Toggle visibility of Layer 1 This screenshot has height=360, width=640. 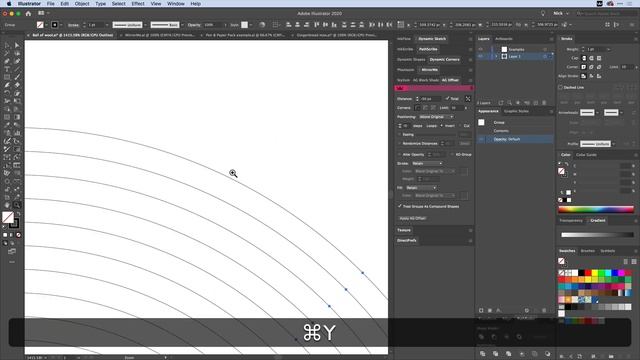(x=481, y=56)
